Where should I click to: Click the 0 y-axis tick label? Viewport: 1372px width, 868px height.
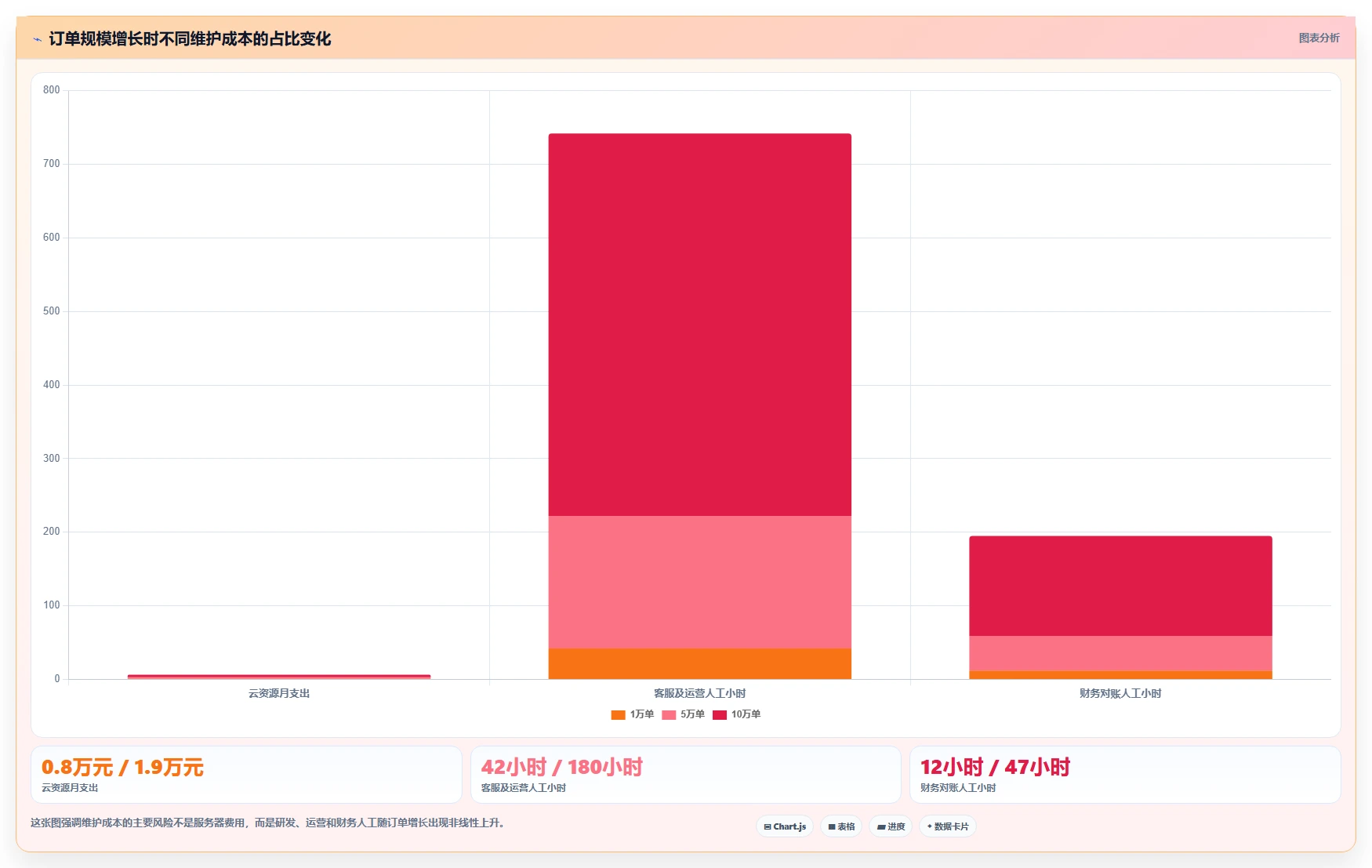(x=57, y=679)
